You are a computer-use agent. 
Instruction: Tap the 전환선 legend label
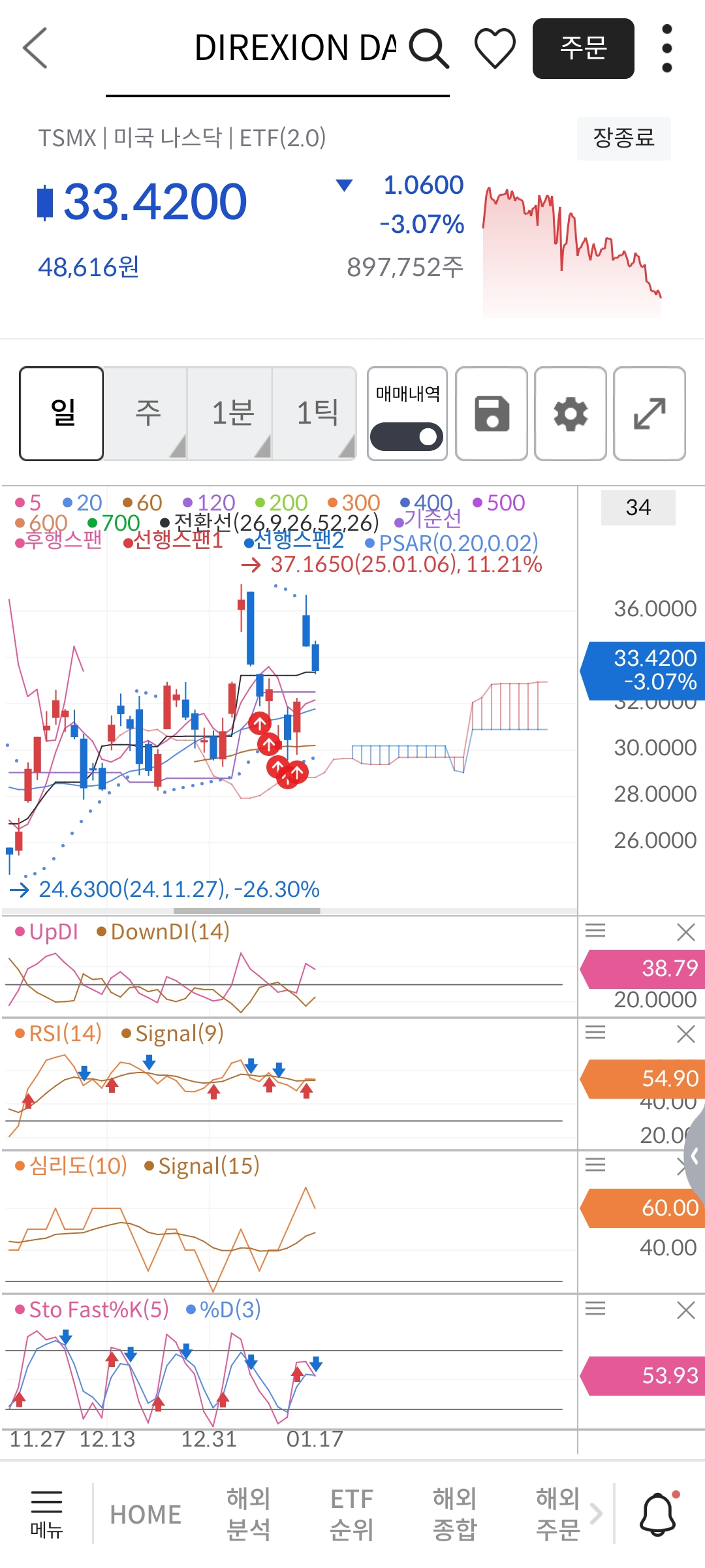(270, 522)
